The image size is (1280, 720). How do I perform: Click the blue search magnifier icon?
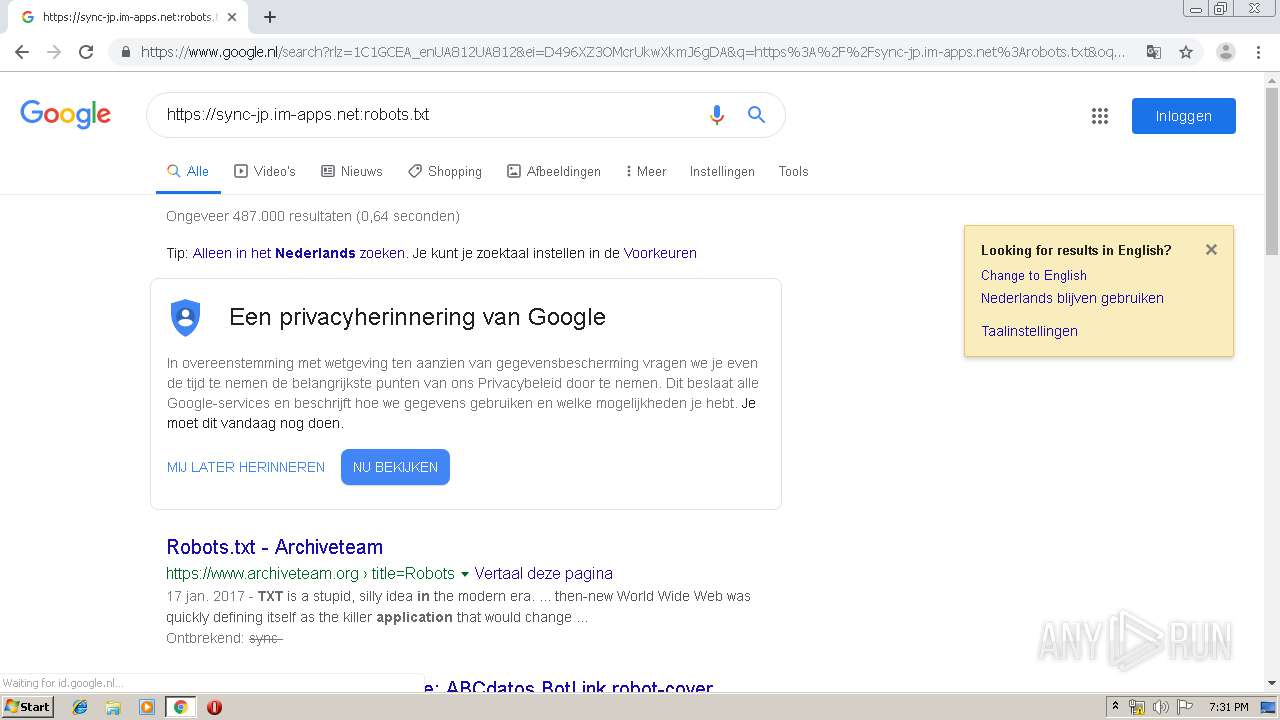756,115
